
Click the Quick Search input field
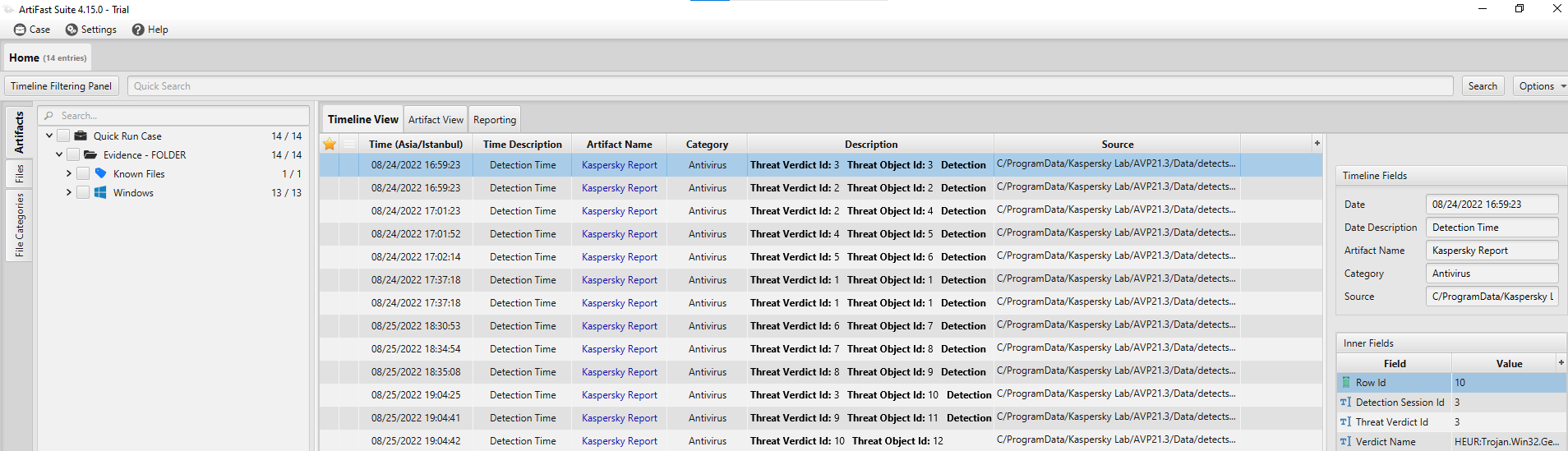[x=790, y=85]
